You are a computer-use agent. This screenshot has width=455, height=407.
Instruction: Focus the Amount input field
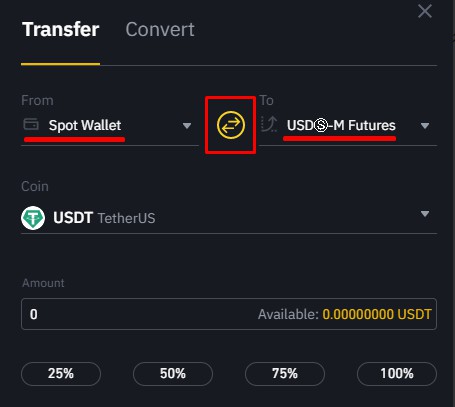coord(229,314)
